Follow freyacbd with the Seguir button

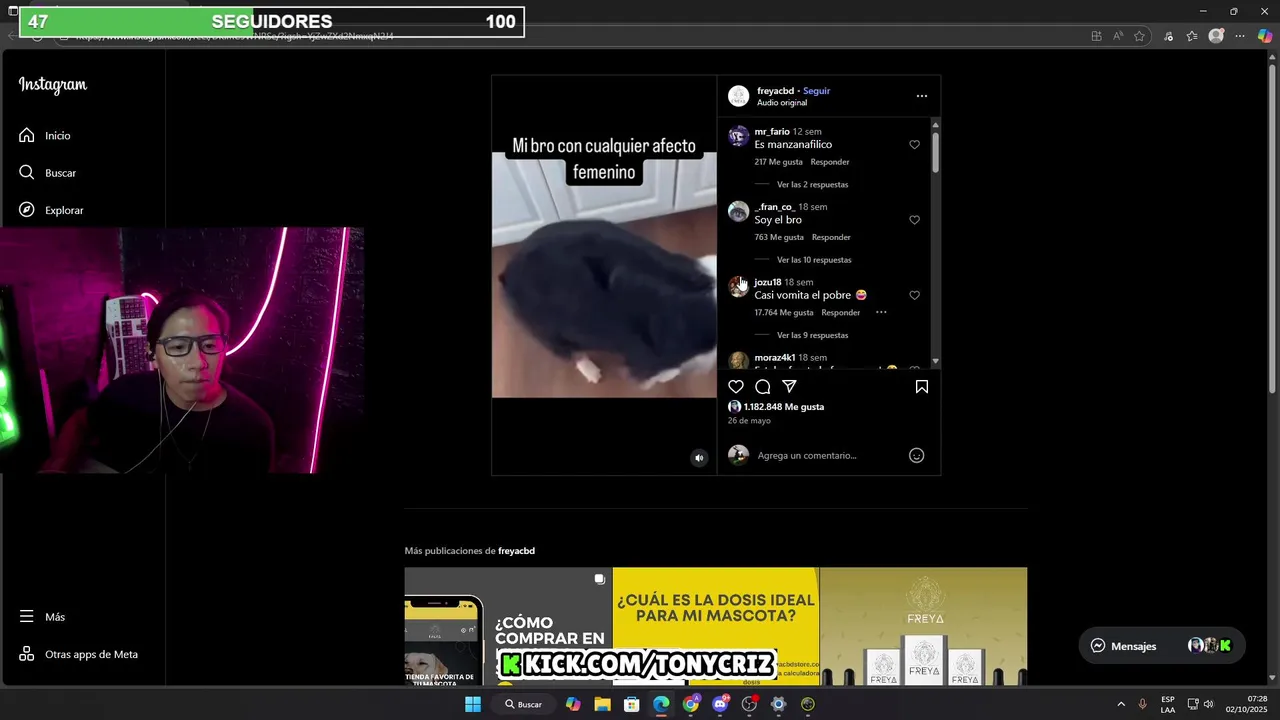(x=816, y=91)
